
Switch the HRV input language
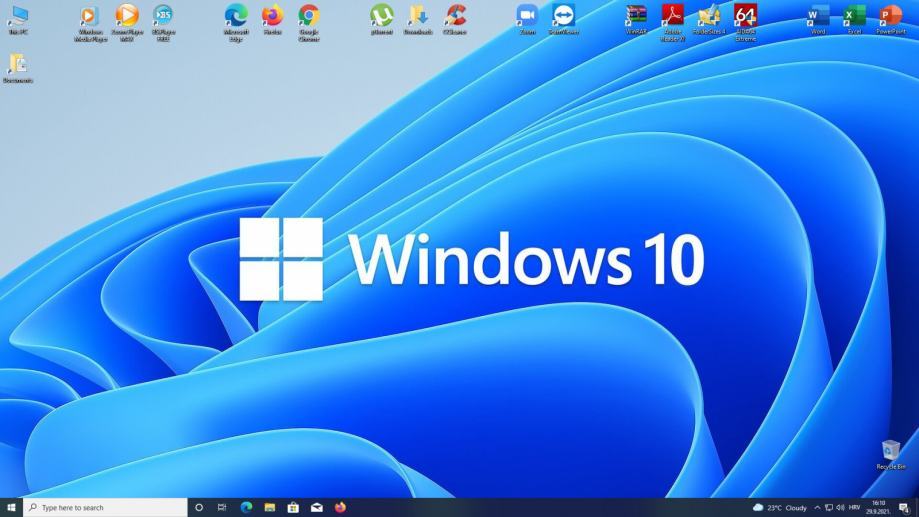point(855,508)
